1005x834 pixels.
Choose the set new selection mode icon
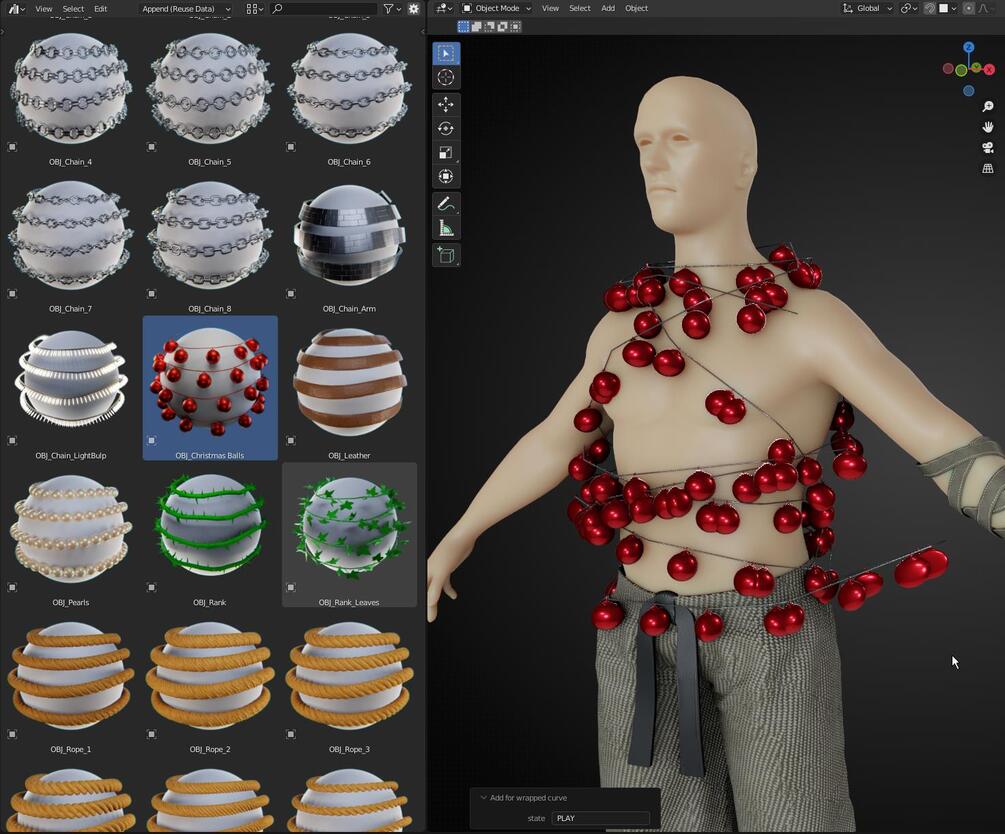click(x=463, y=26)
